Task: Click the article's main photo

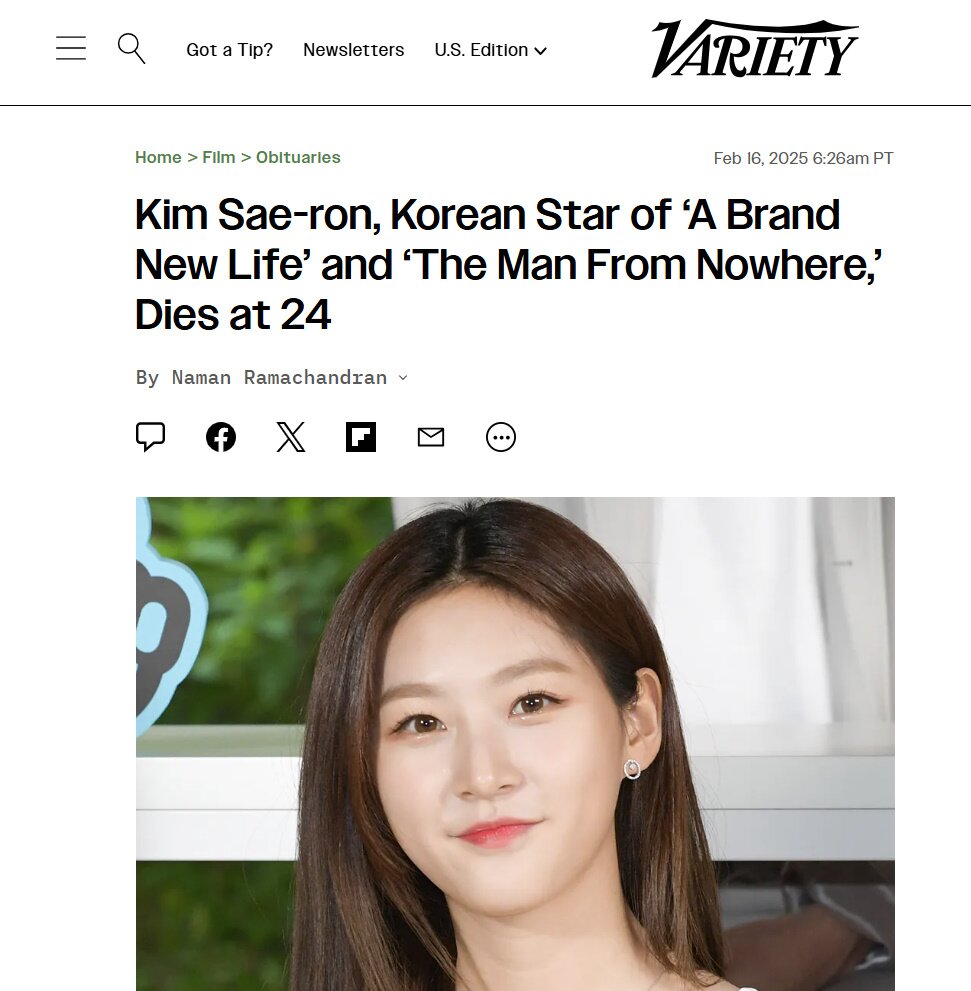Action: point(515,743)
